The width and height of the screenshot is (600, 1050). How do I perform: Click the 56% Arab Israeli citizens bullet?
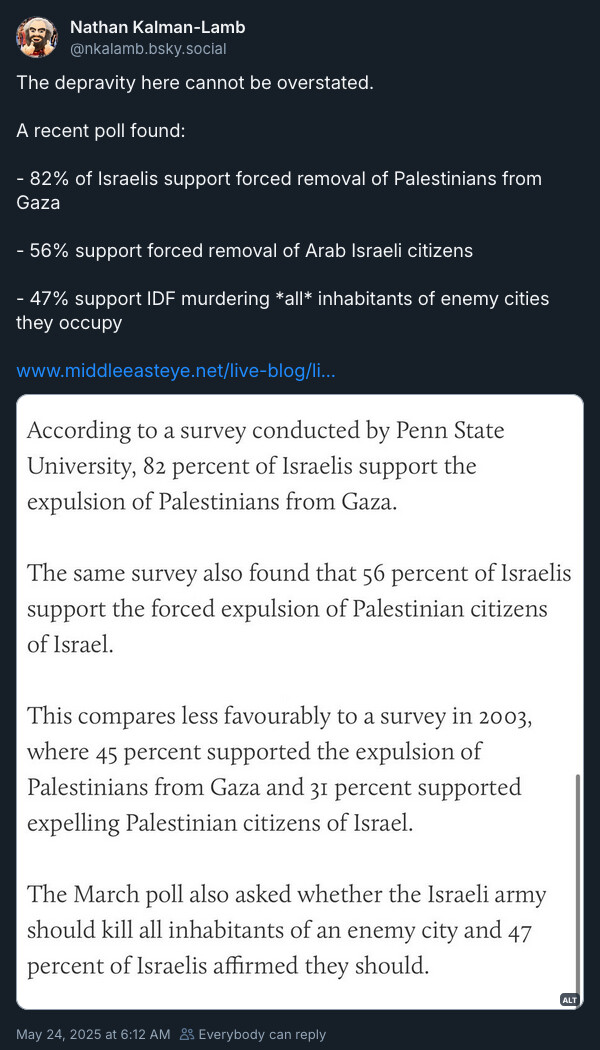tap(244, 250)
